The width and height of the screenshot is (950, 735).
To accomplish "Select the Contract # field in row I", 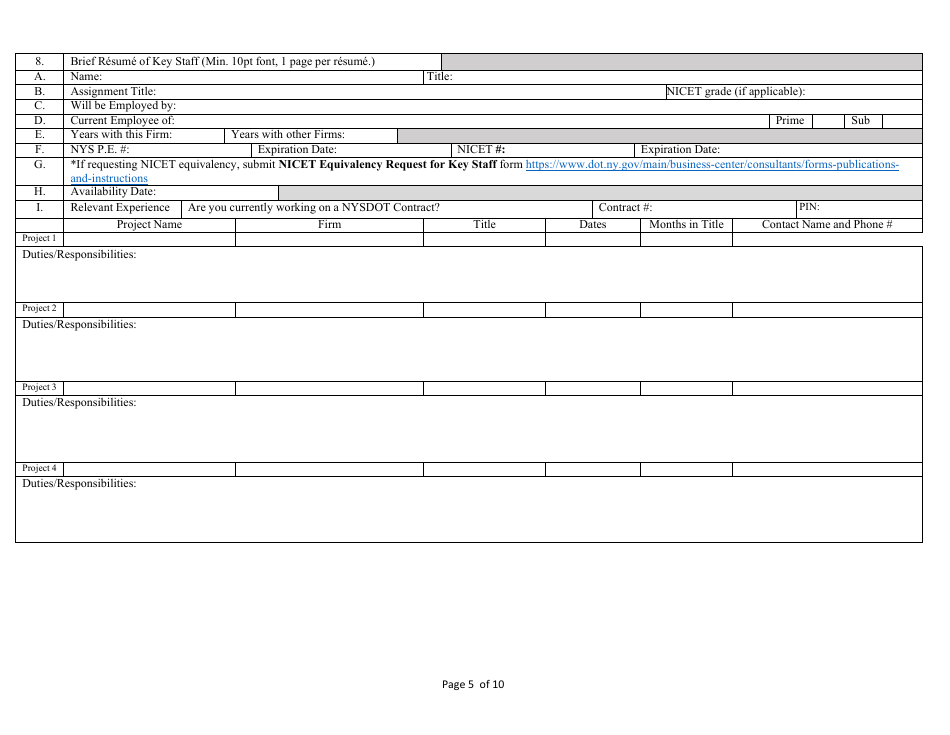I will click(700, 207).
